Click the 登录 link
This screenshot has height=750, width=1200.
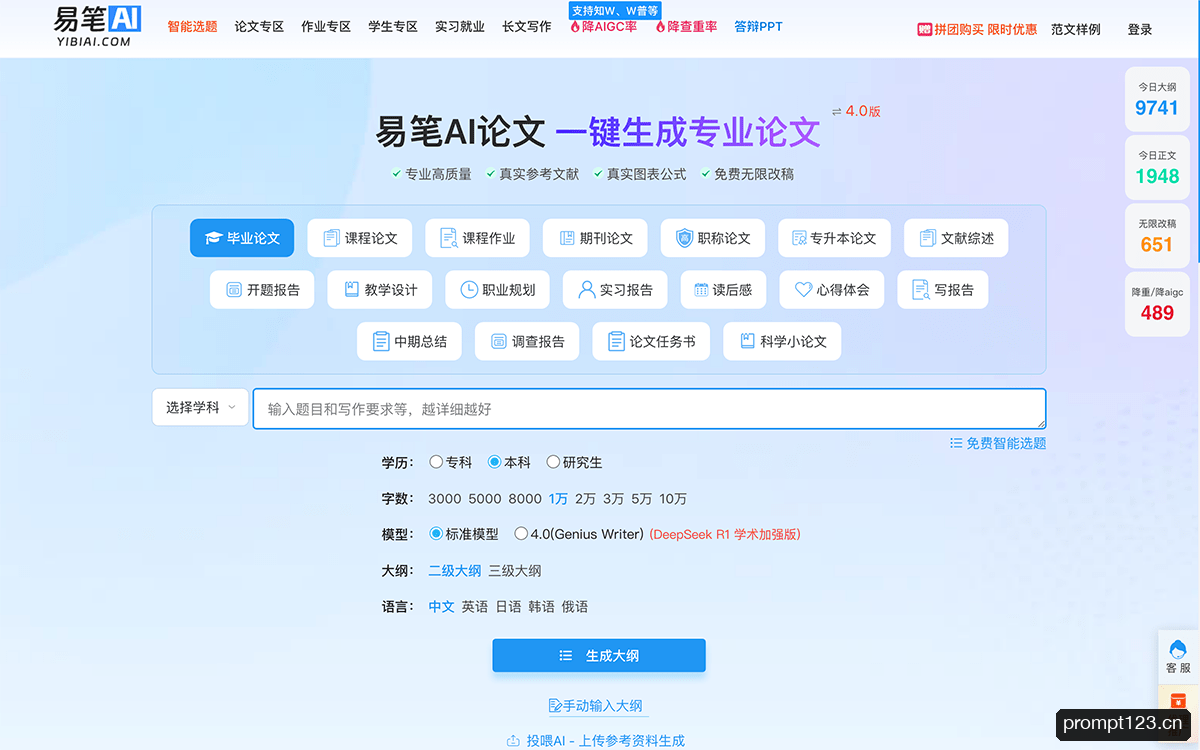click(x=1140, y=30)
